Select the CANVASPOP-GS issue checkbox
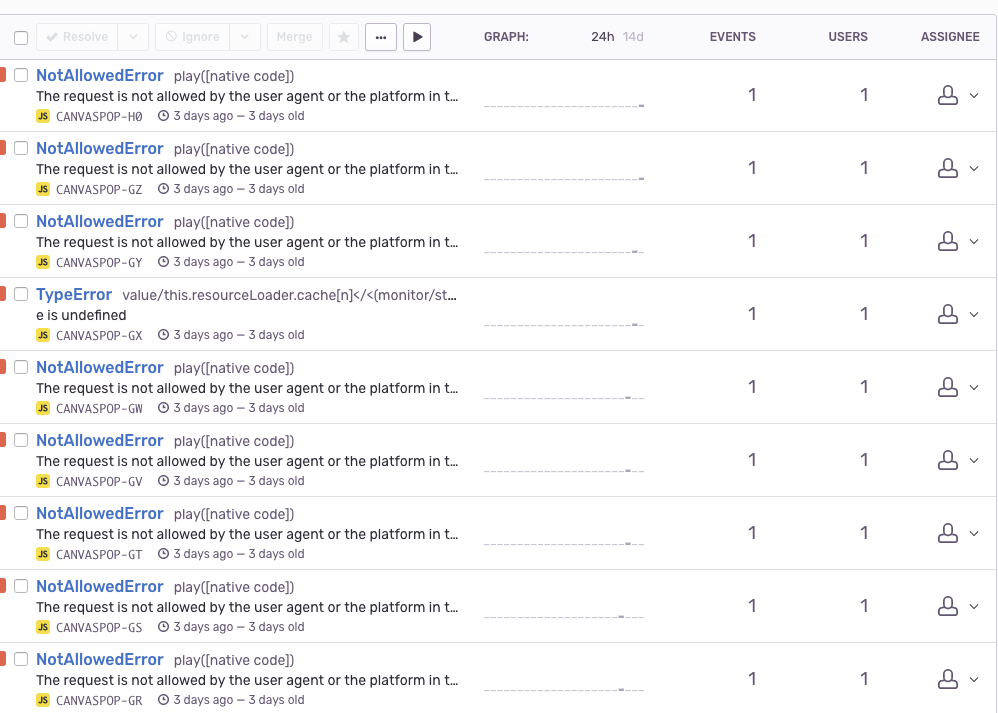 (21, 586)
